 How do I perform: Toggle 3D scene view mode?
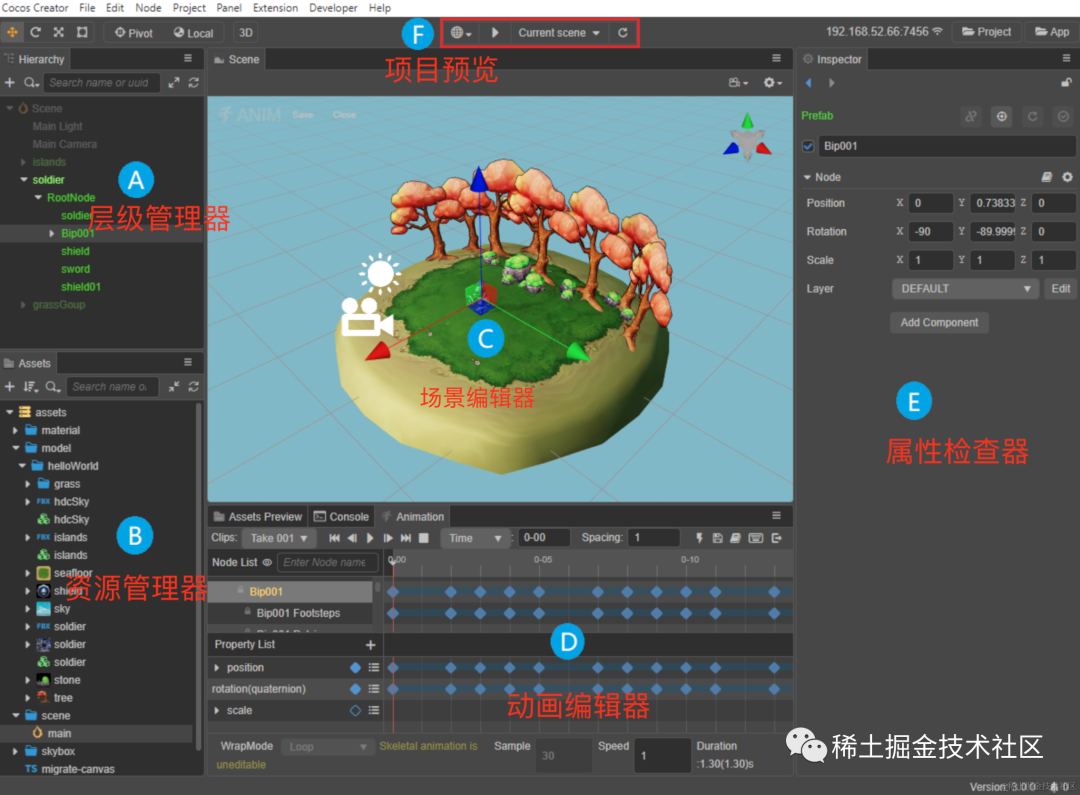click(246, 32)
